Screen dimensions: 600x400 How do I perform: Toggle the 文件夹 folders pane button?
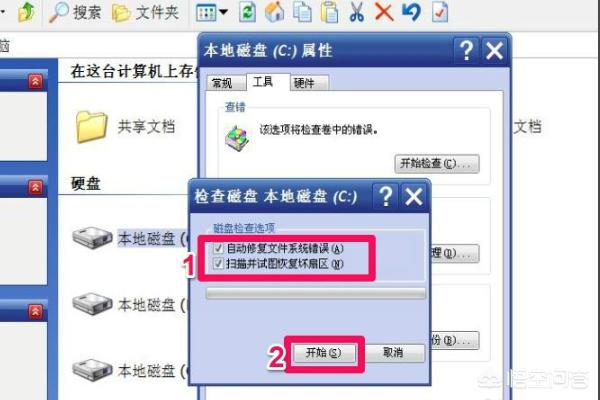click(x=145, y=12)
